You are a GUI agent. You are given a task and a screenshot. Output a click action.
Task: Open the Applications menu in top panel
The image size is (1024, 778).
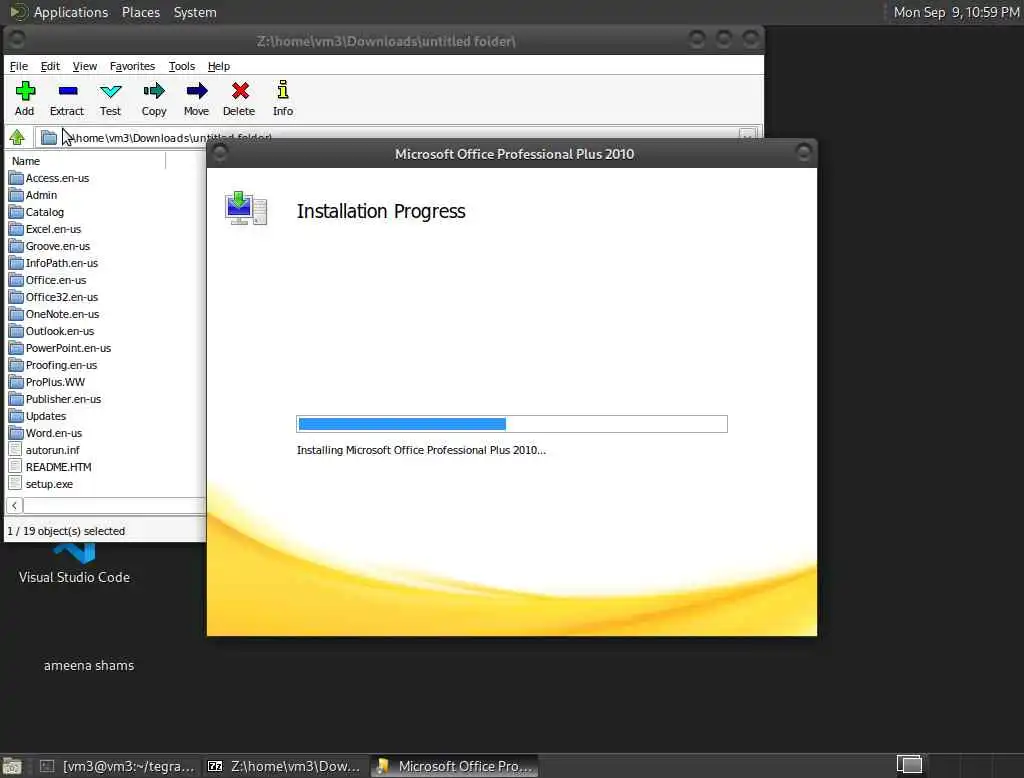point(71,12)
